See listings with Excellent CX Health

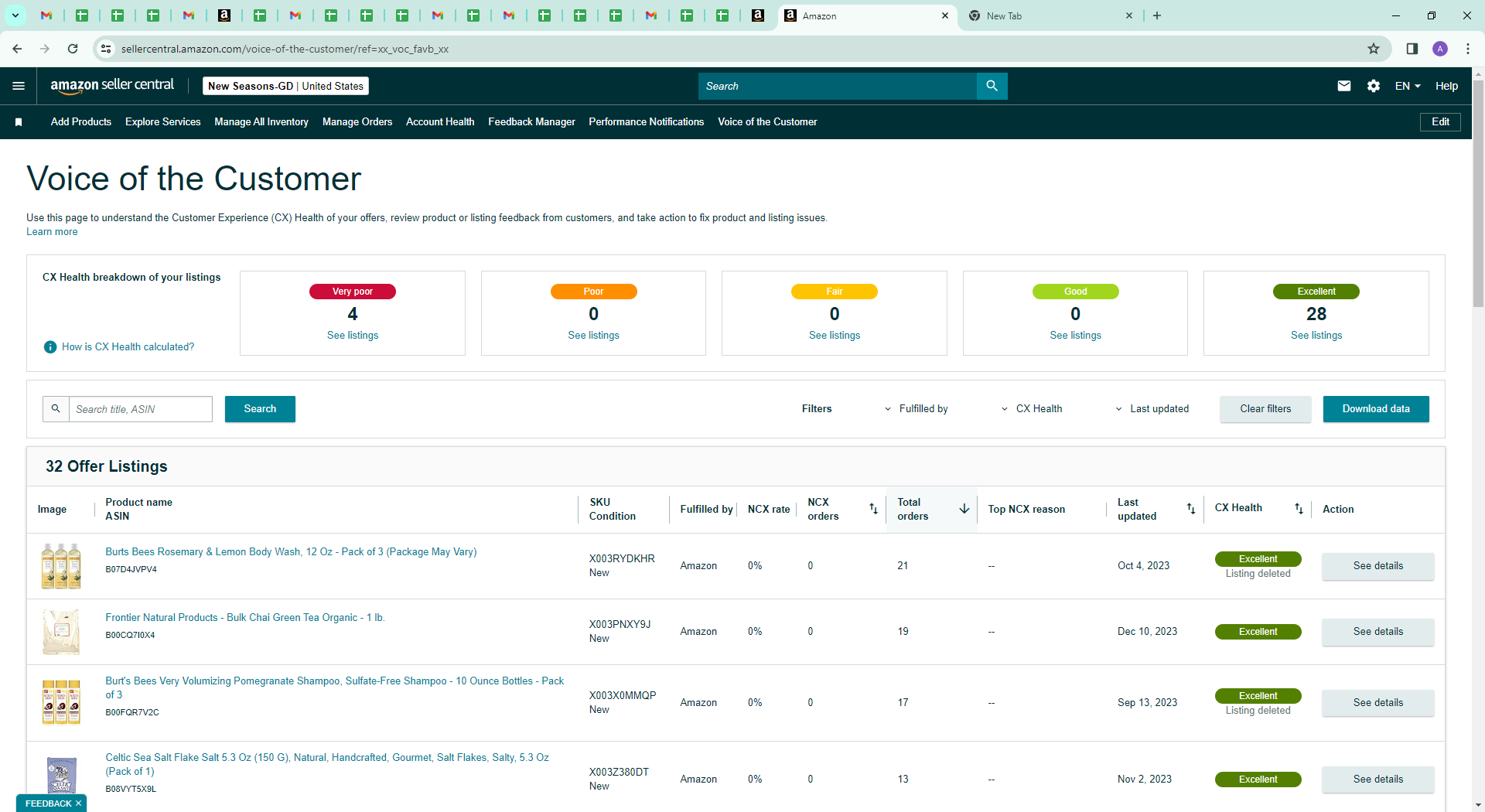[x=1316, y=336]
